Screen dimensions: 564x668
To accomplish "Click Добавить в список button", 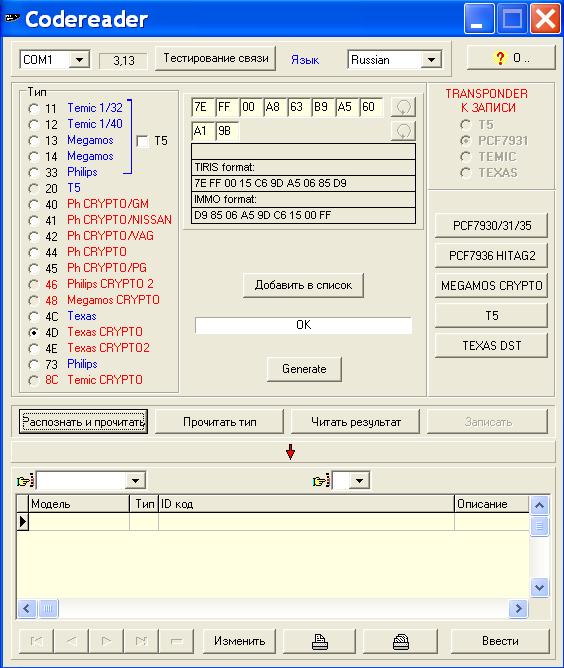I will point(303,285).
